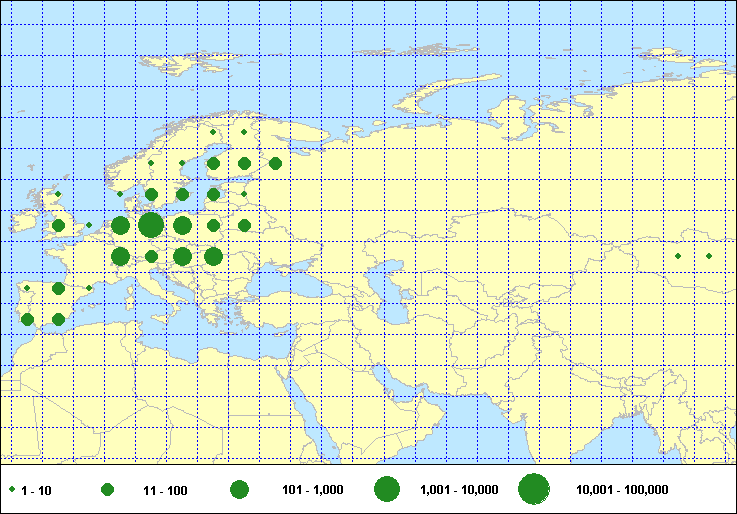Click the "10,001 - 100,000" legend label

622,490
